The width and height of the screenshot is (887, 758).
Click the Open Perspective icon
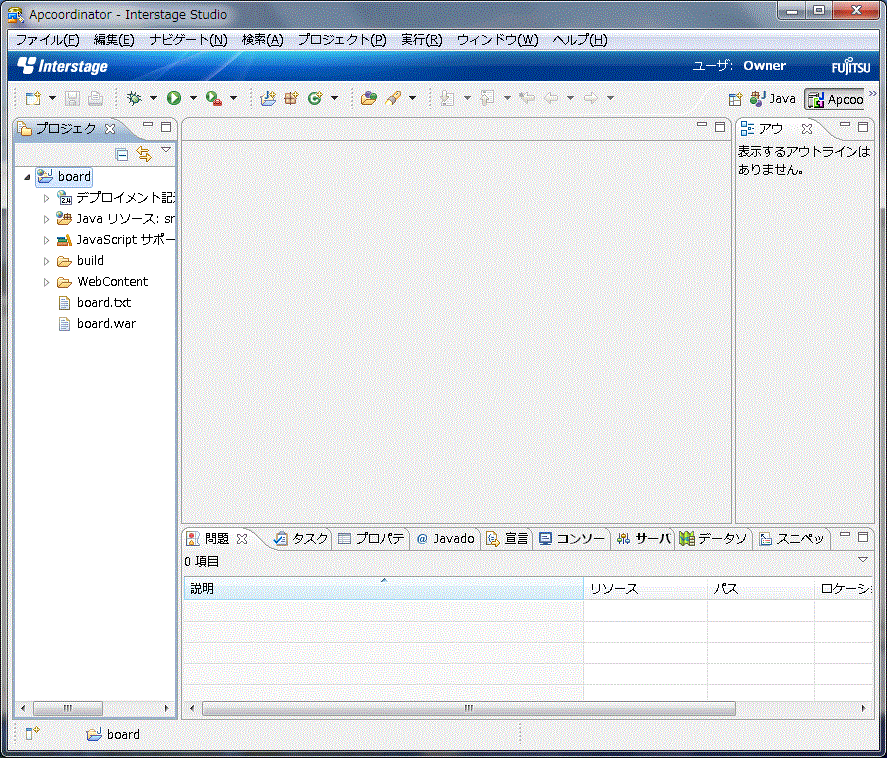[735, 99]
